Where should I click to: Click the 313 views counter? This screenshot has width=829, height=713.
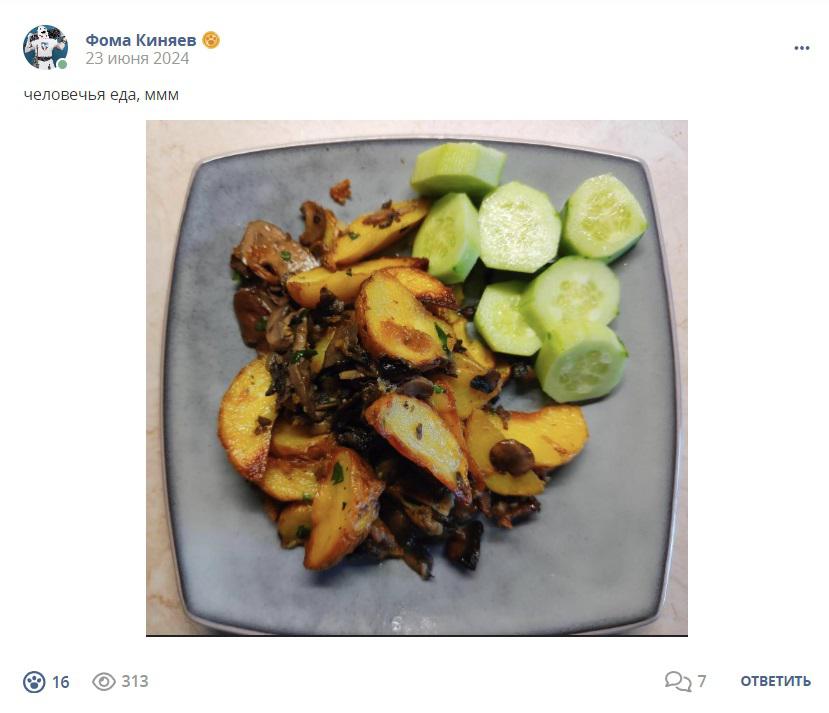point(135,681)
